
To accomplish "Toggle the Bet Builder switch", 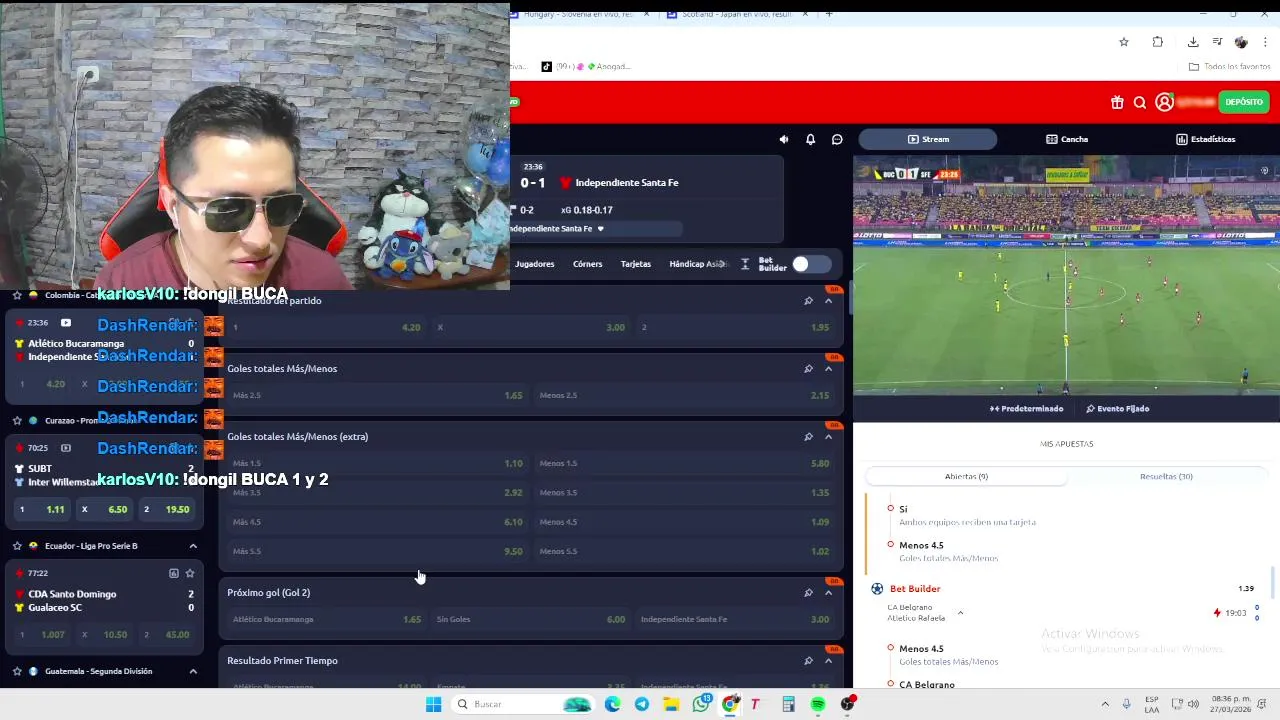I will click(x=811, y=264).
